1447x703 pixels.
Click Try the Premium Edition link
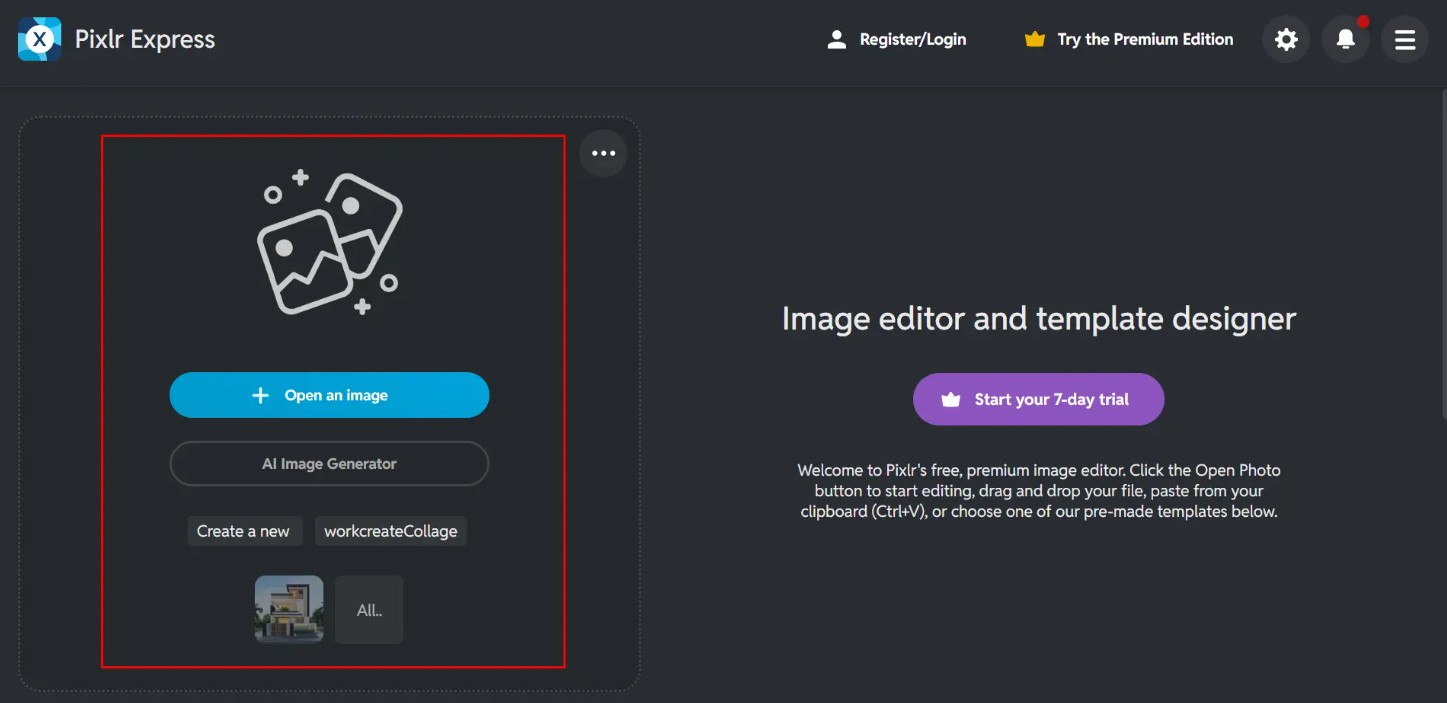[1145, 39]
